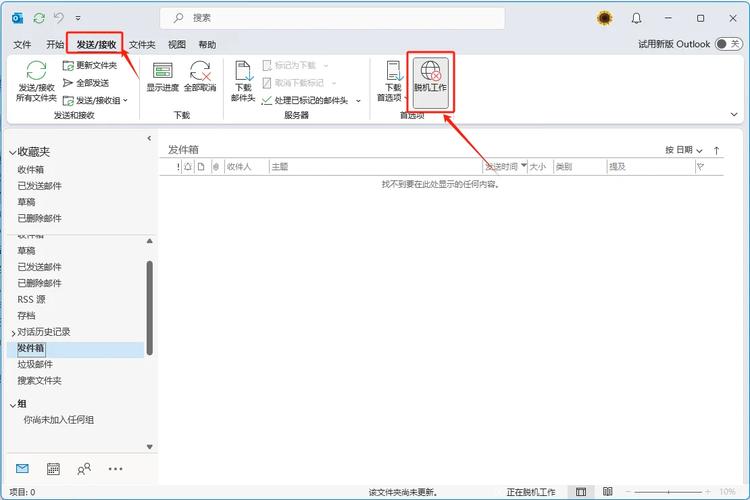The height and width of the screenshot is (500, 750).
Task: Collapse the folder pane arrow
Action: (149, 138)
